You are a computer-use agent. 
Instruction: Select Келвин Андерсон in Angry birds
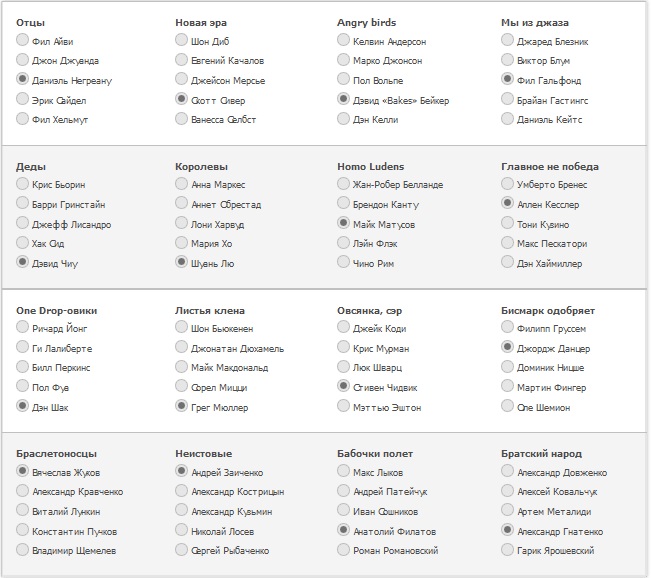click(x=344, y=41)
